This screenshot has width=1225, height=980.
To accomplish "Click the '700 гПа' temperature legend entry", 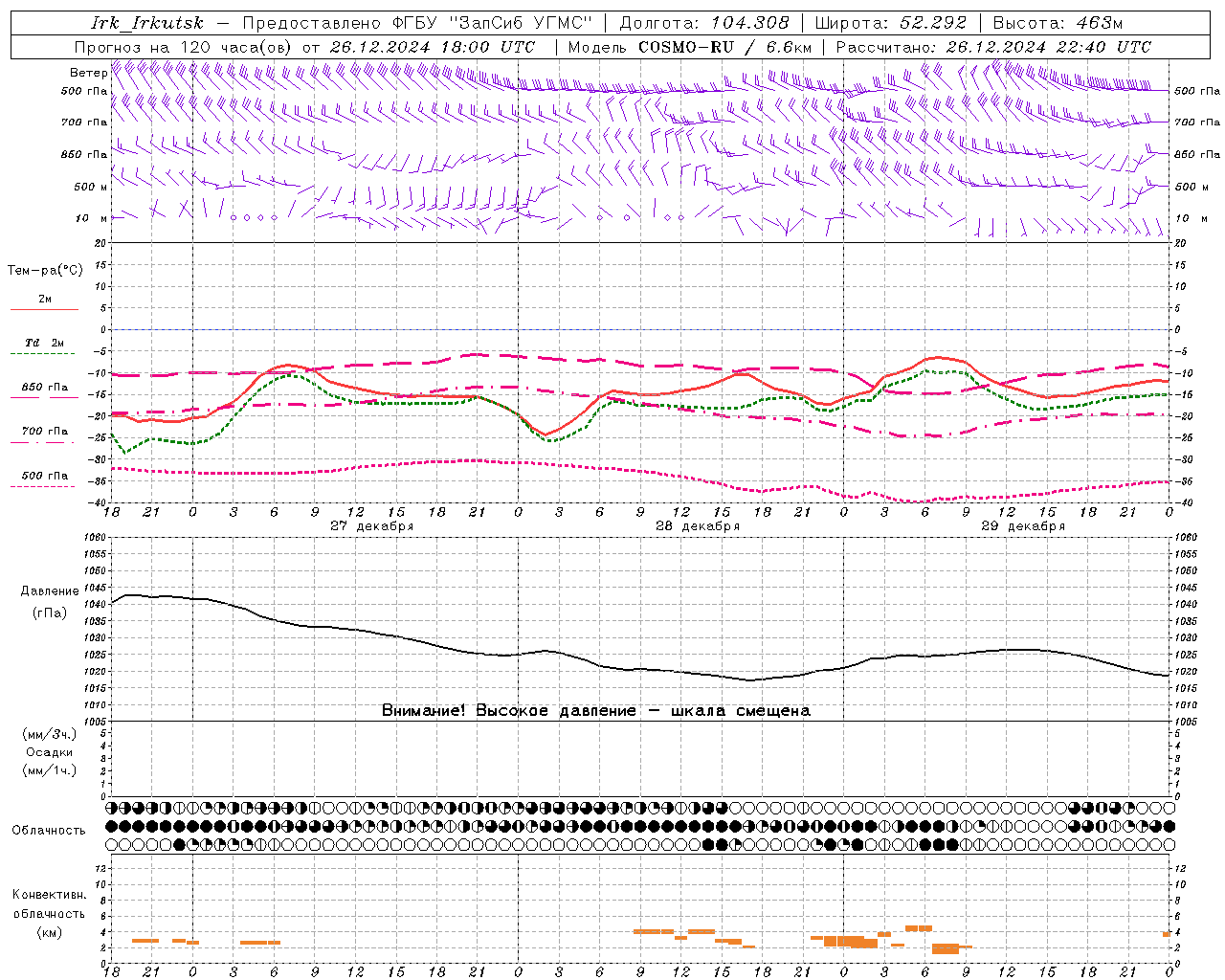I will point(45,431).
